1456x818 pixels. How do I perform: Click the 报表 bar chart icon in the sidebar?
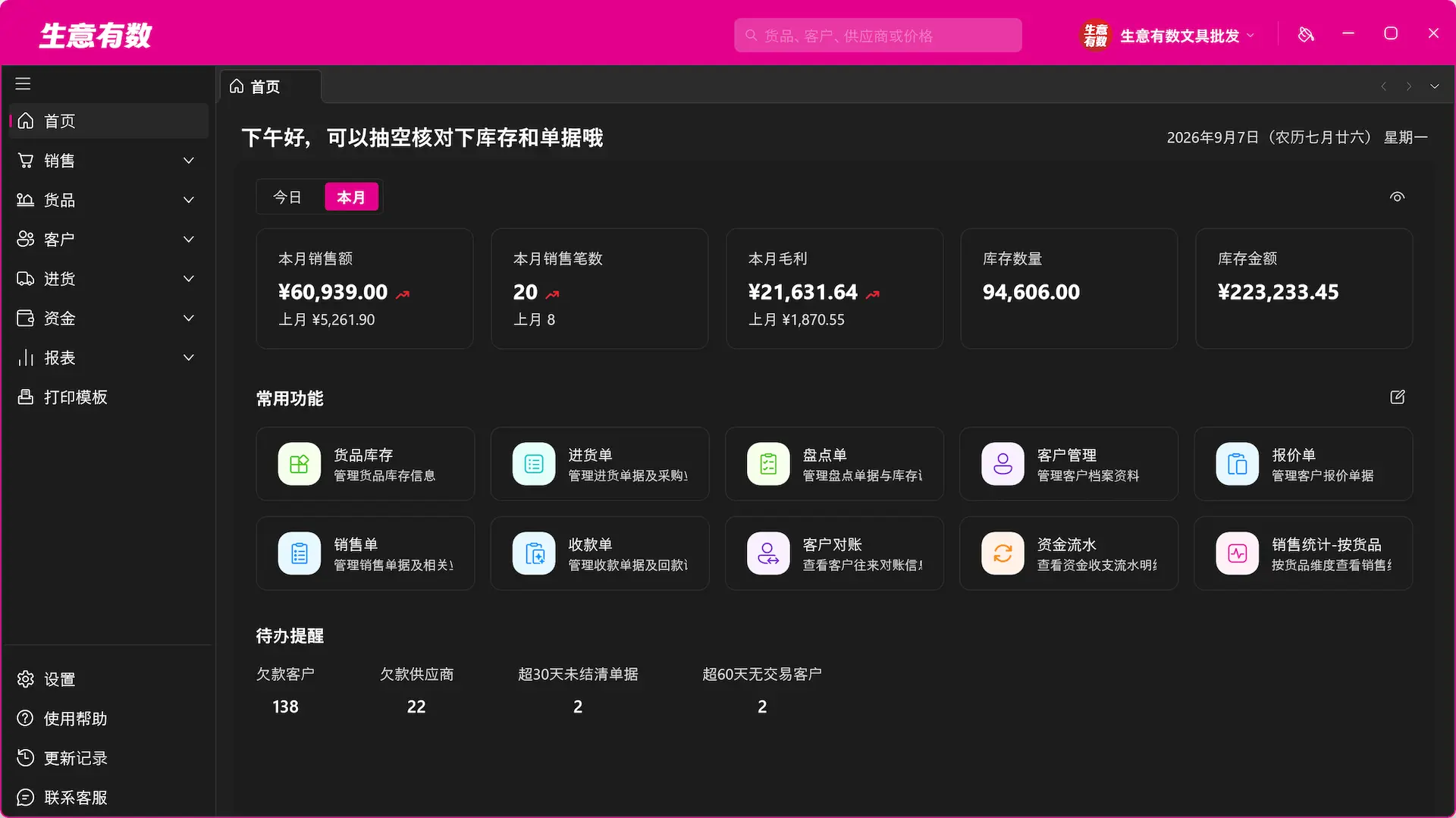point(26,358)
